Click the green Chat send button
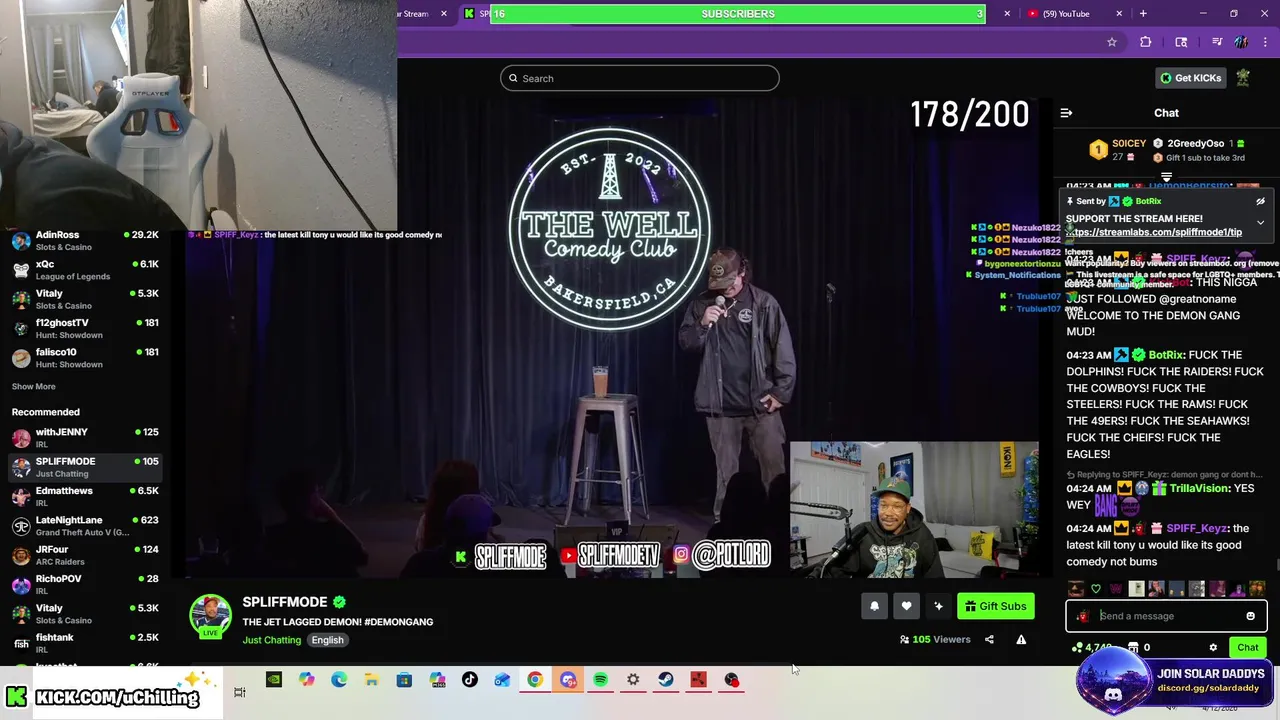Image resolution: width=1280 pixels, height=720 pixels. (1247, 647)
